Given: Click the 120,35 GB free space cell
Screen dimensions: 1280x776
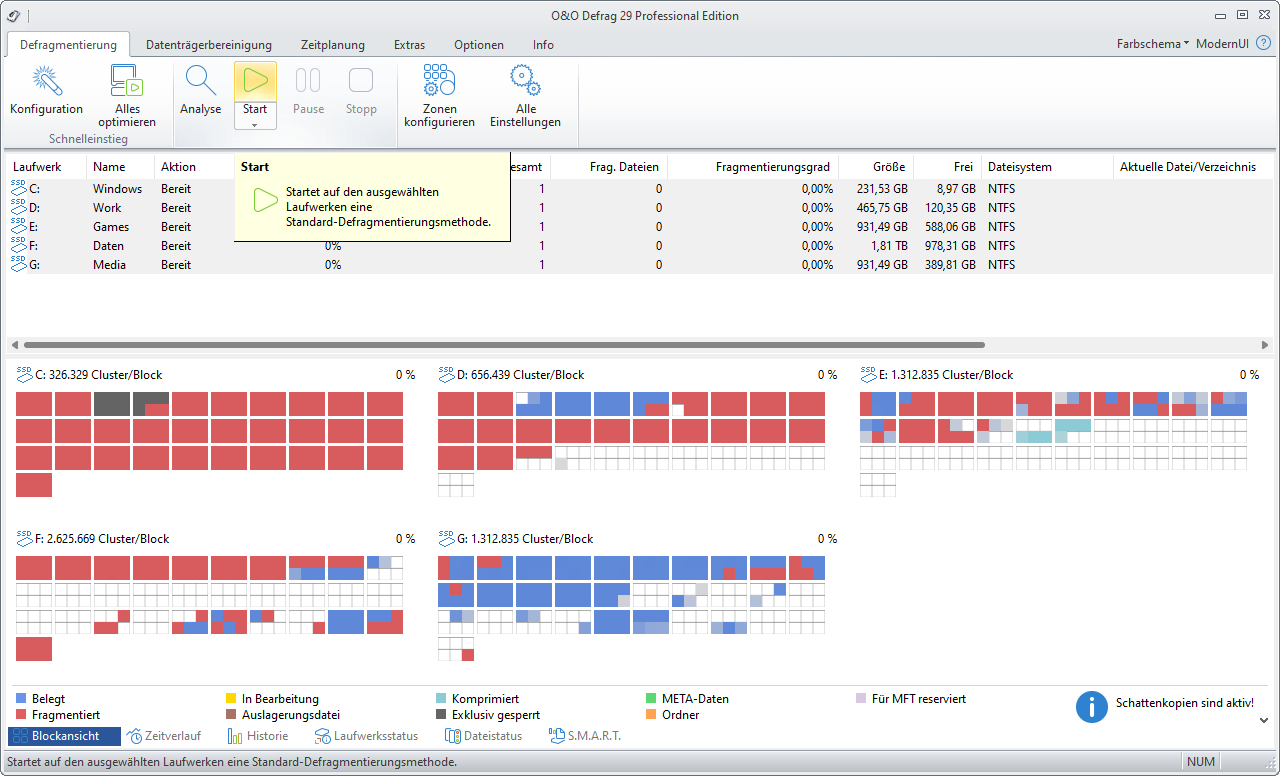Looking at the screenshot, I should (x=947, y=208).
